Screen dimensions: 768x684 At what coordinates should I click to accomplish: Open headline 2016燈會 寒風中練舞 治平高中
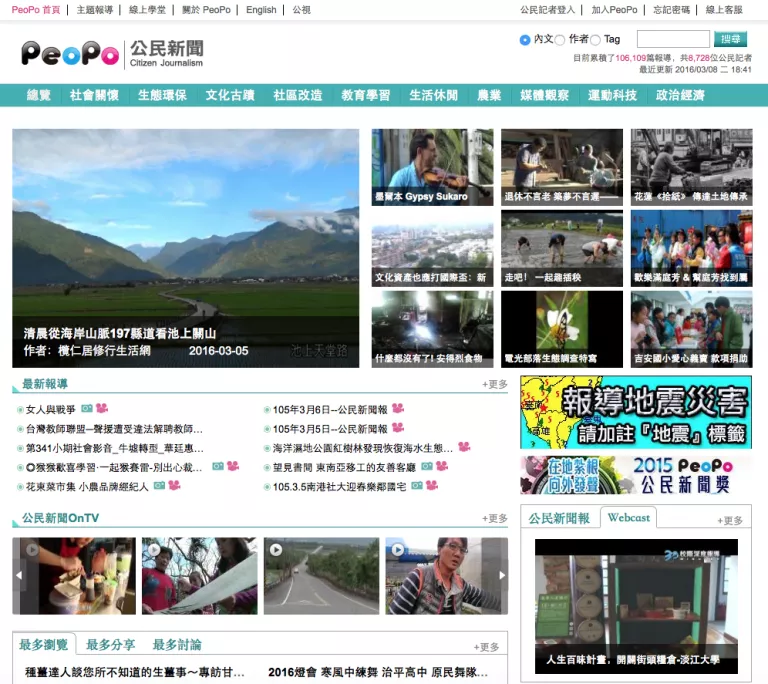pos(378,672)
